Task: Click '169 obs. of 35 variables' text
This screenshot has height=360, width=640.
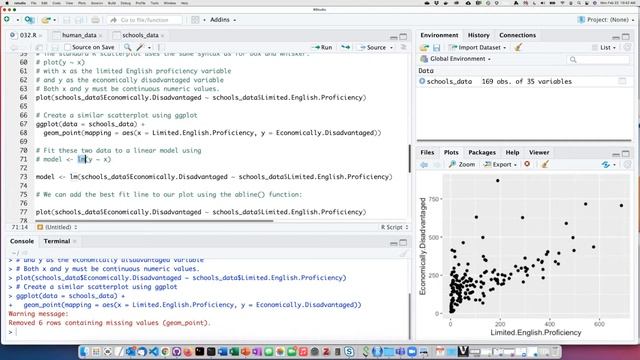Action: [527, 81]
